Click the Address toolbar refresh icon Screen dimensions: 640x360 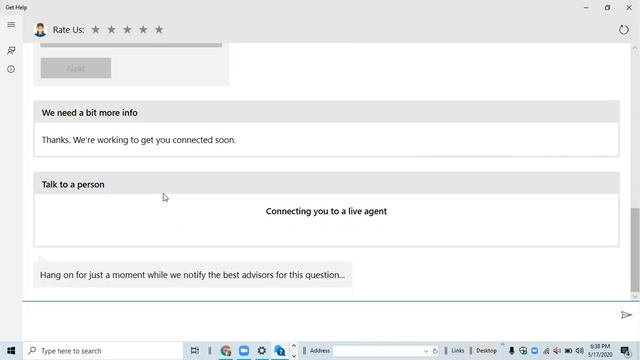[435, 351]
